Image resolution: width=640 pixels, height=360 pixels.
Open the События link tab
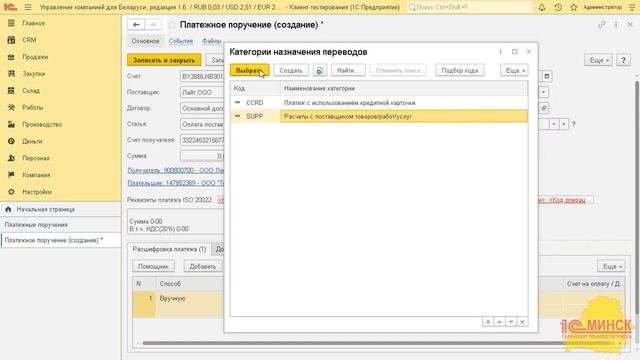click(181, 41)
